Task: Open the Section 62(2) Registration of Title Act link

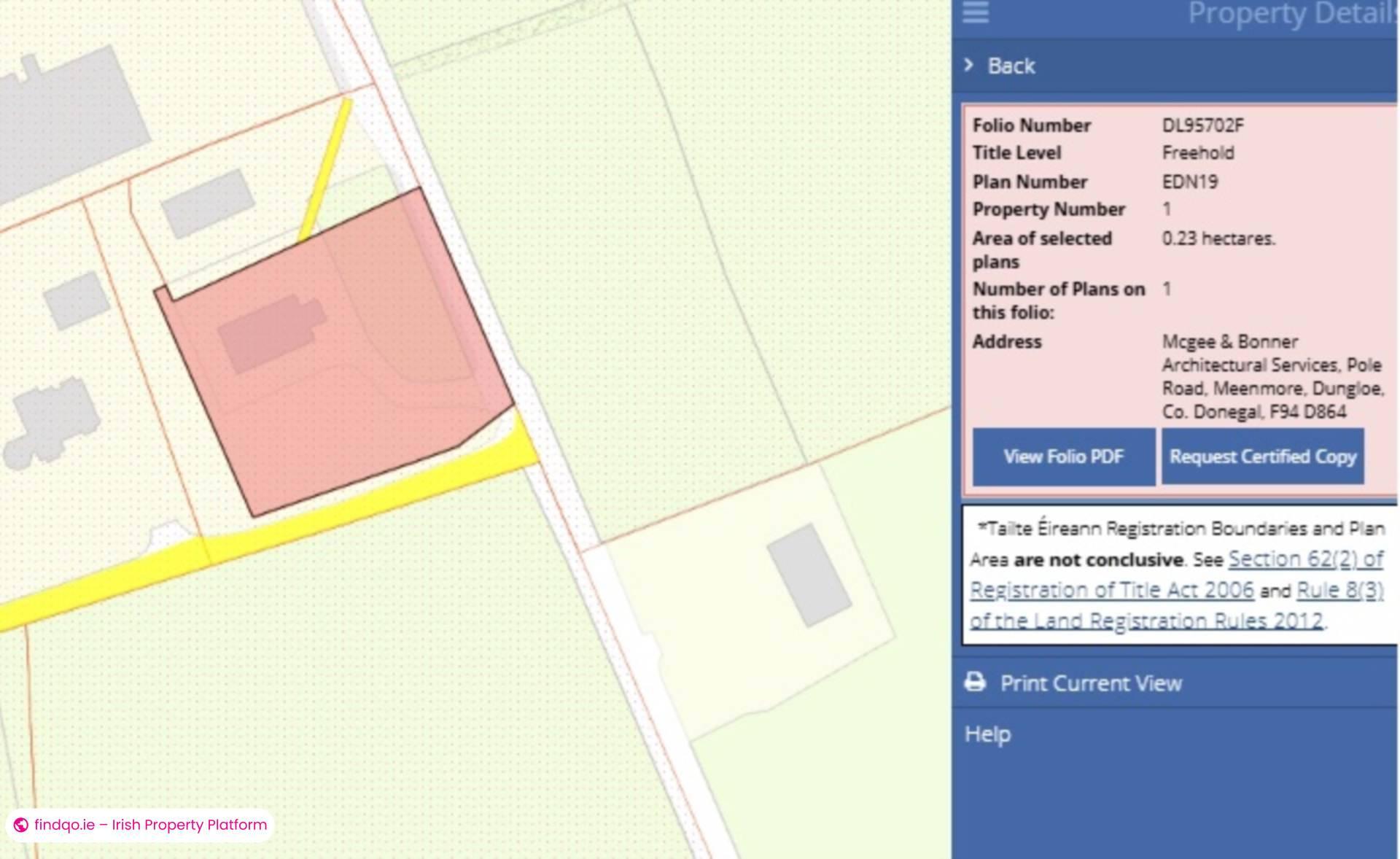Action: tap(1305, 559)
